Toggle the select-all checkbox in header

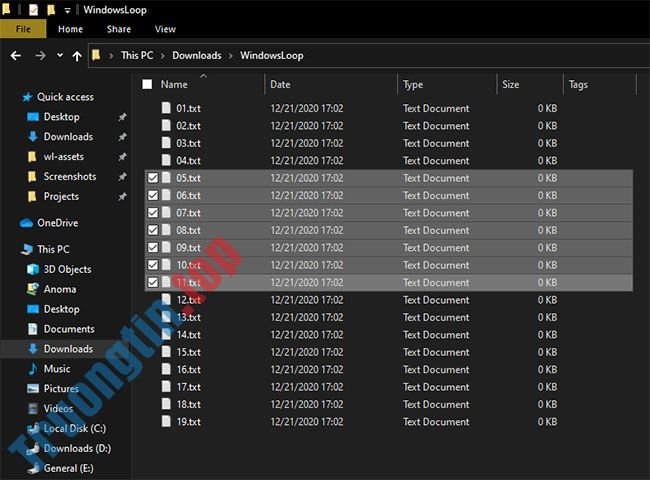coord(147,84)
